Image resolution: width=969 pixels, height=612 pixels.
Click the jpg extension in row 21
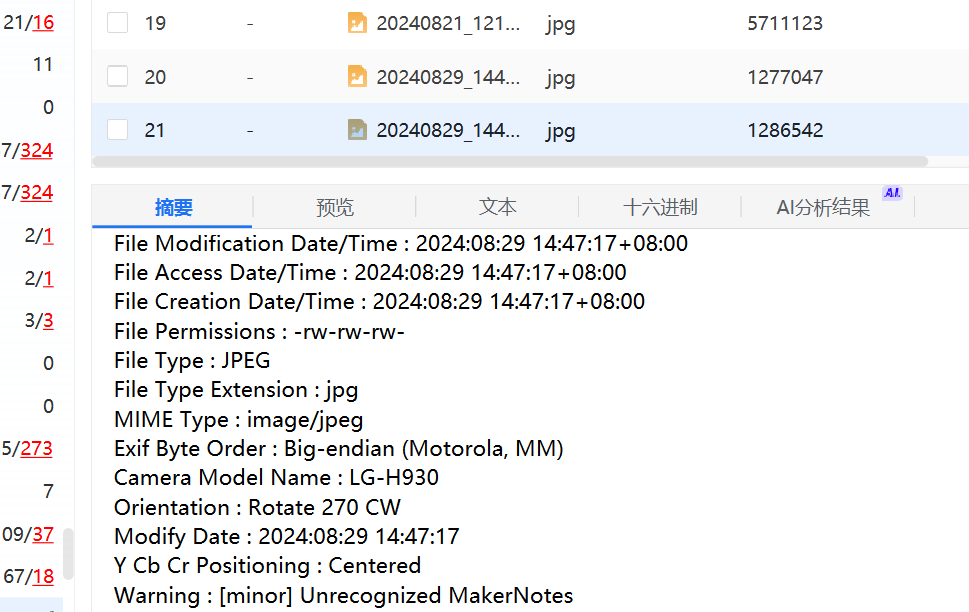560,132
